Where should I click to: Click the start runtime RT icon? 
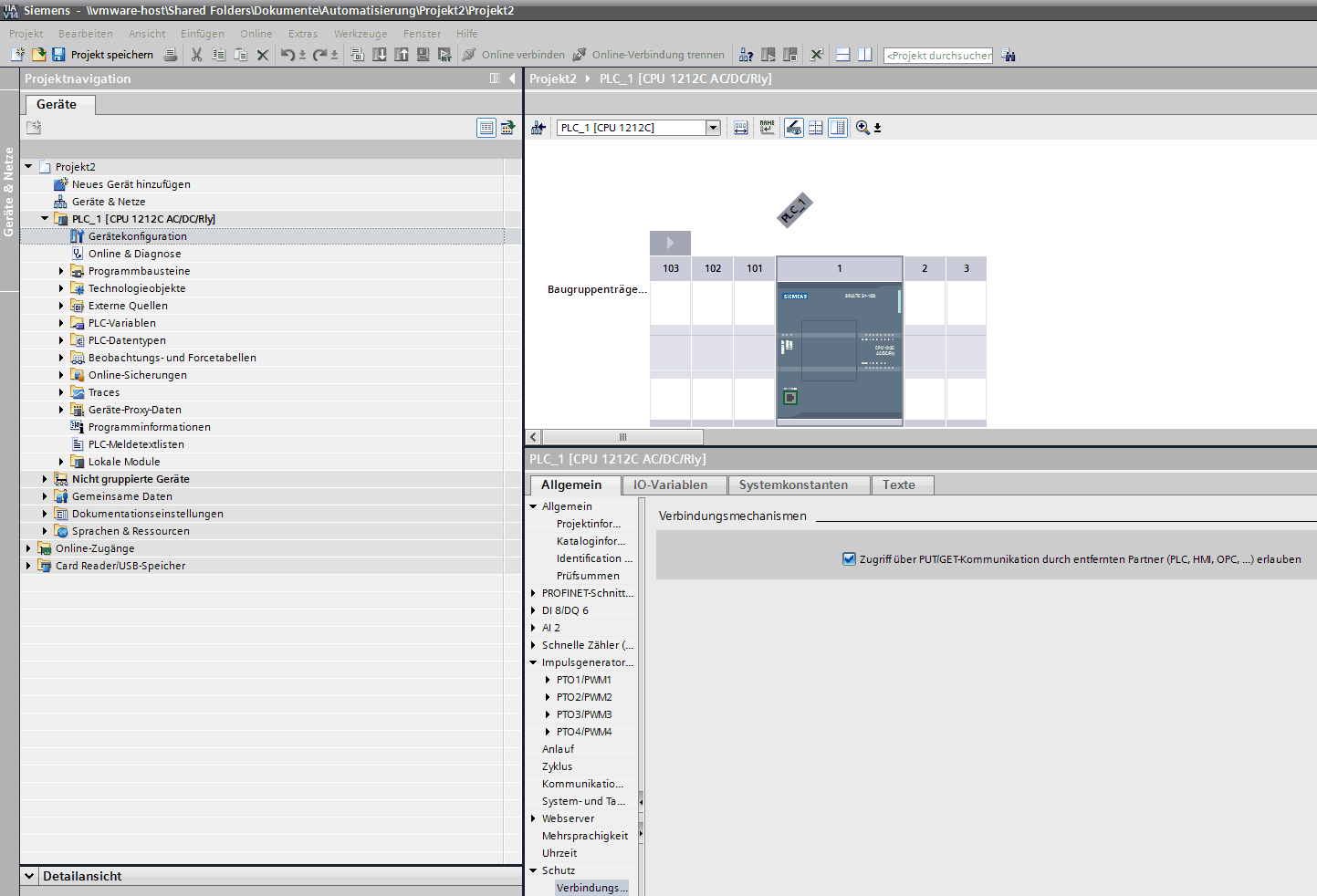[445, 55]
